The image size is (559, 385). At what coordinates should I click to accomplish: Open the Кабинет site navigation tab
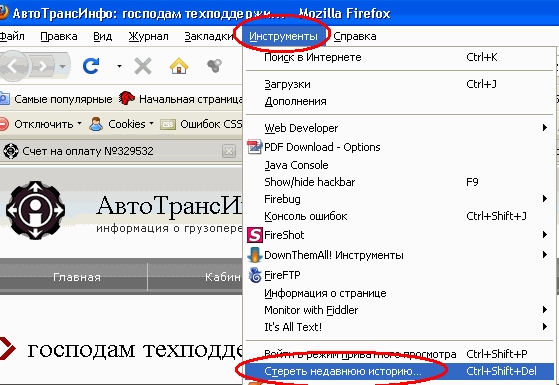(223, 277)
